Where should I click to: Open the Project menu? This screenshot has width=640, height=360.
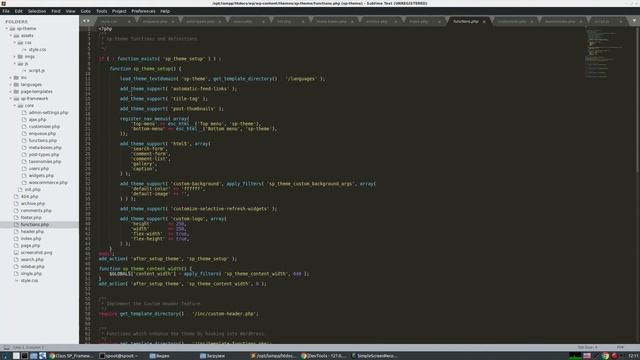click(x=119, y=11)
